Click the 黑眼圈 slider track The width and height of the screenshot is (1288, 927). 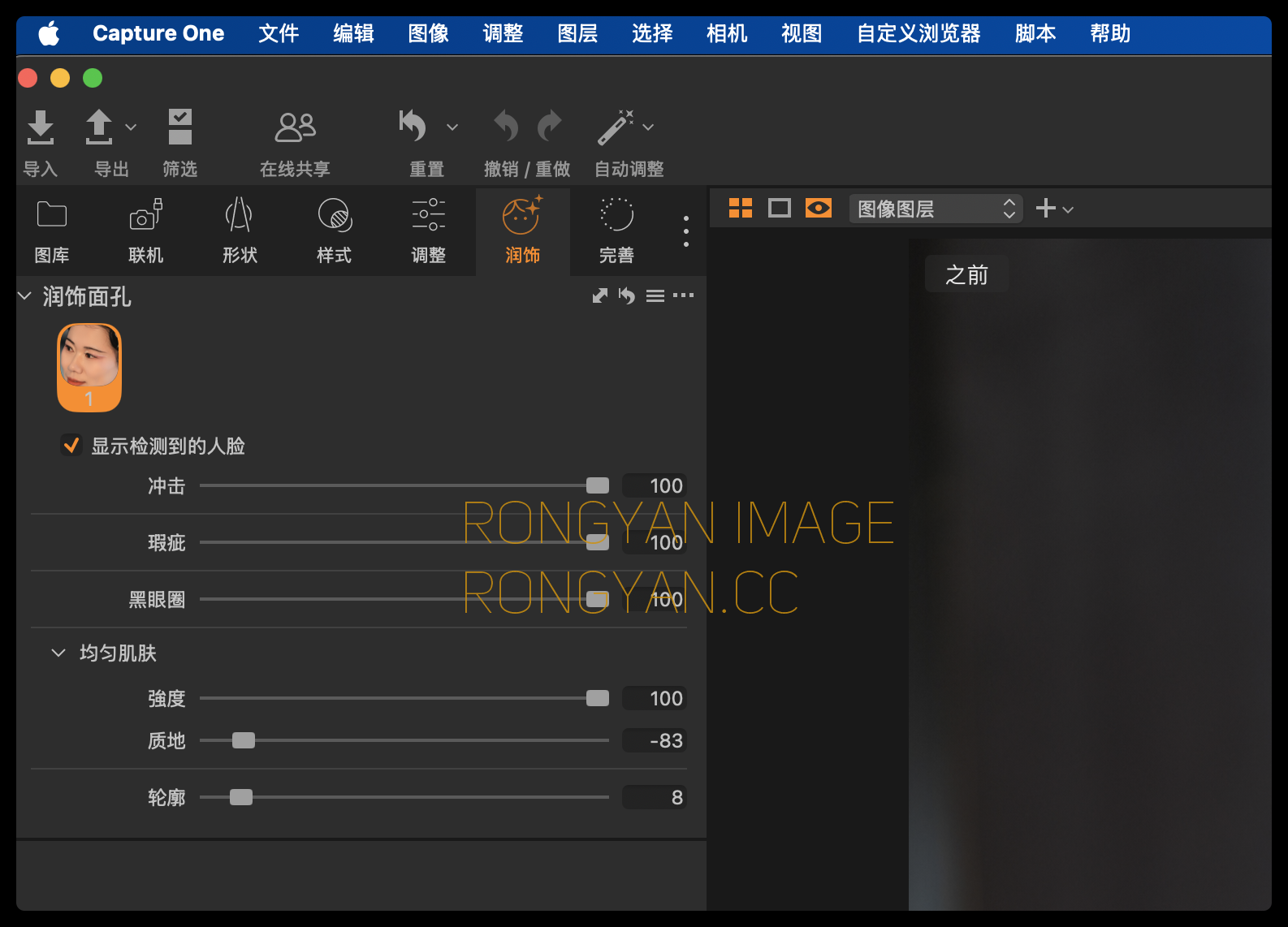404,599
